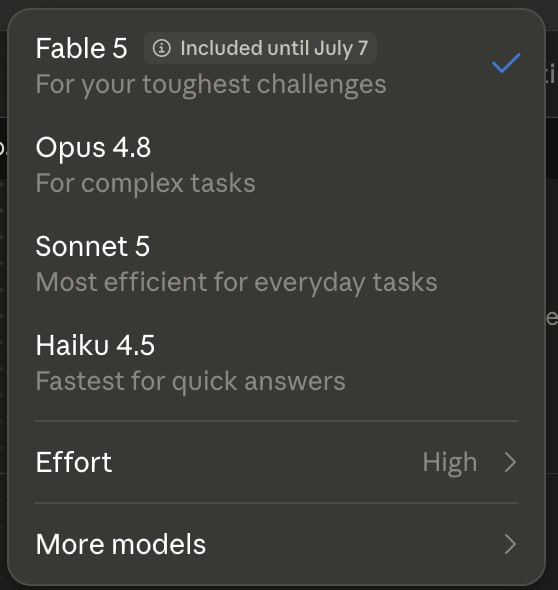Select the Fable 5 model

pyautogui.click(x=277, y=66)
